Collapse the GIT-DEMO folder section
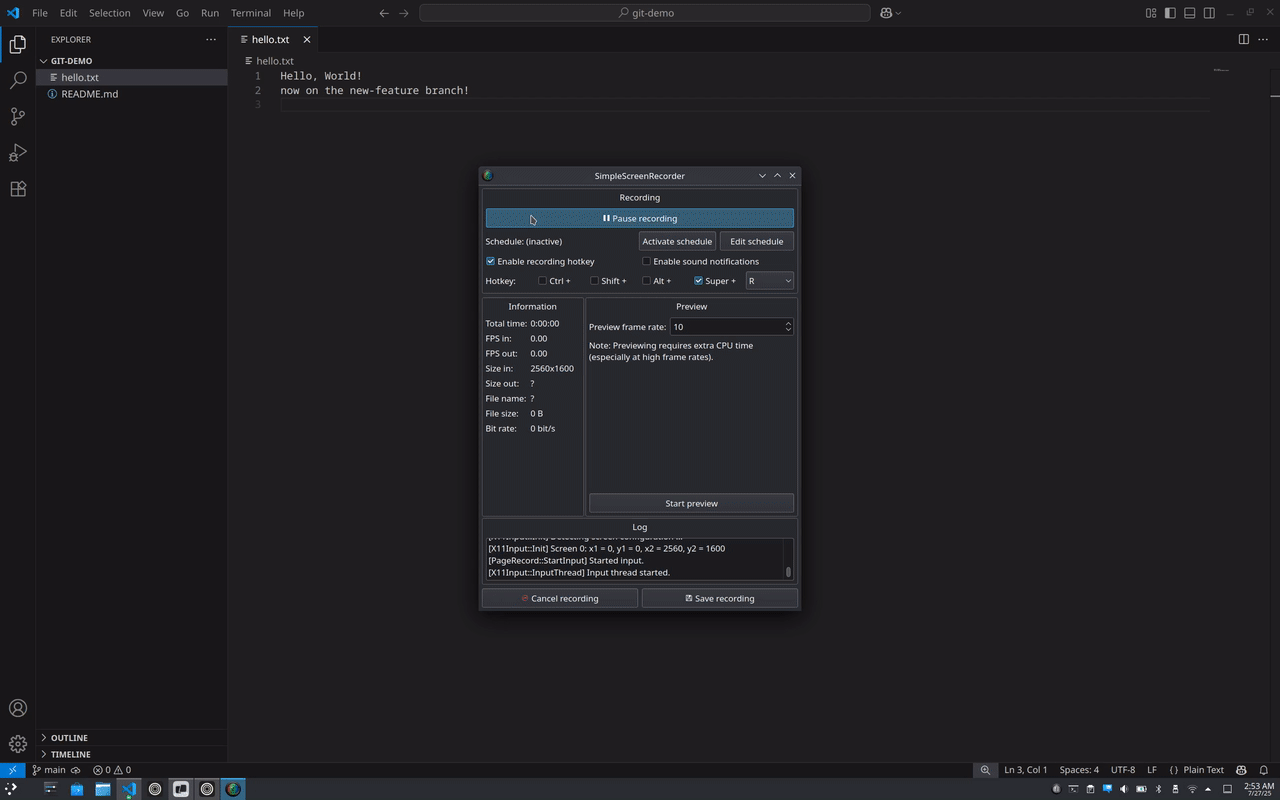The width and height of the screenshot is (1280, 800). pos(132,61)
